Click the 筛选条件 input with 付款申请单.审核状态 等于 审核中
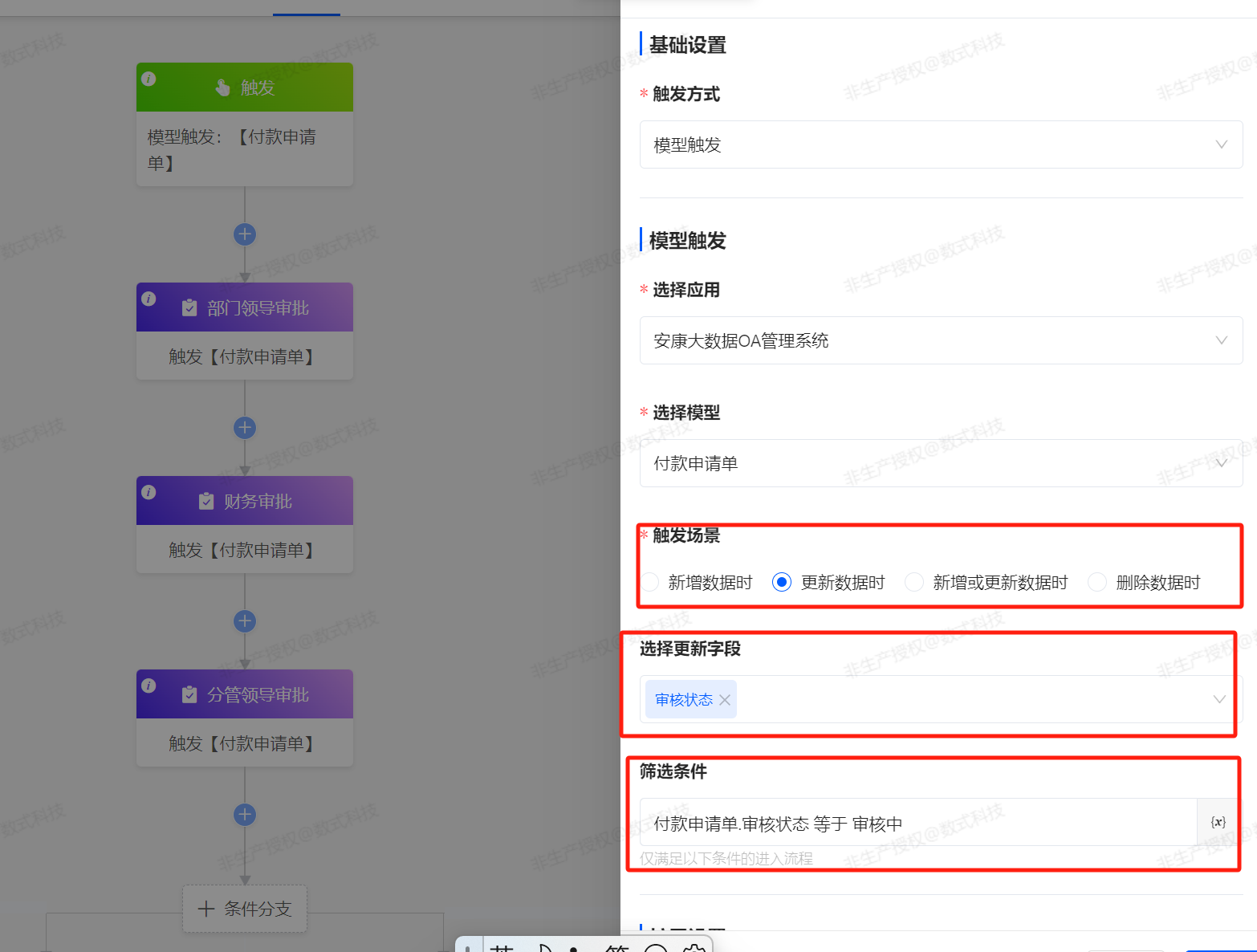The image size is (1257, 952). point(918,823)
